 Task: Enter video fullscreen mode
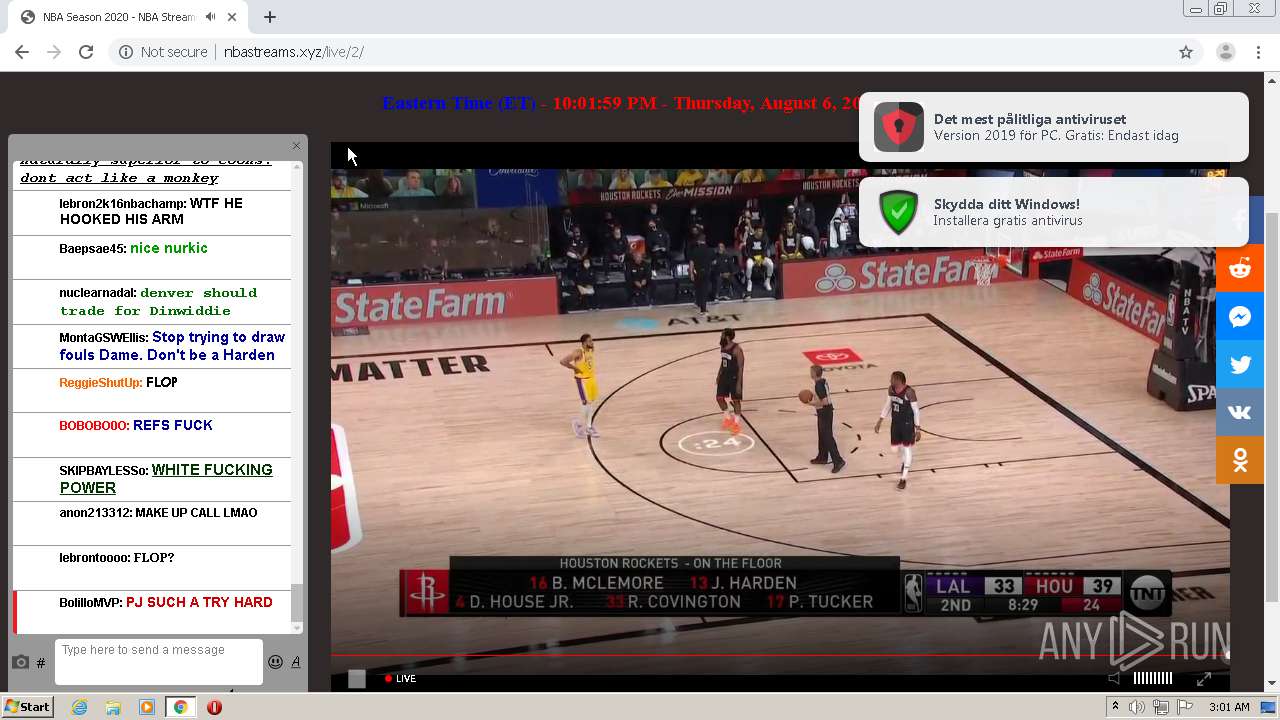click(1204, 678)
